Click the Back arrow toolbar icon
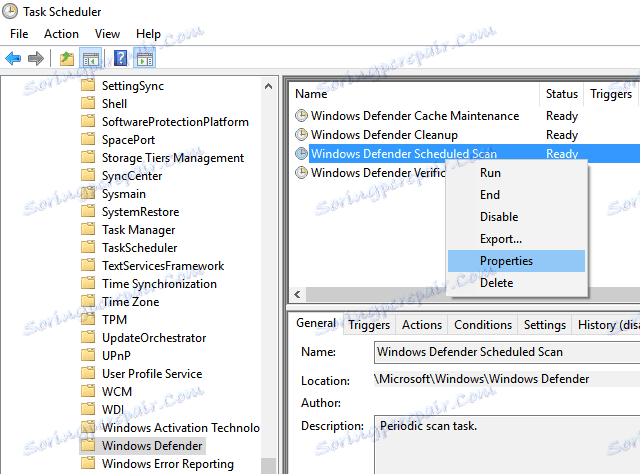 [x=13, y=58]
